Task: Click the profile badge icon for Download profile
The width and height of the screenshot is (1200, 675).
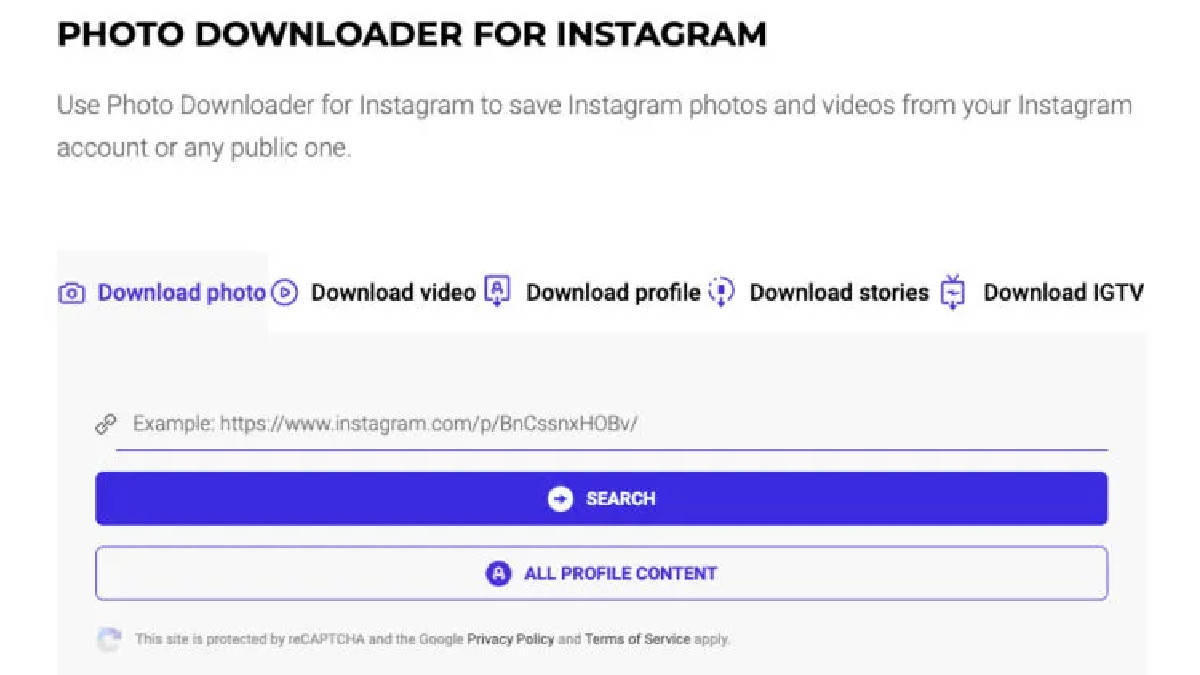Action: 497,291
